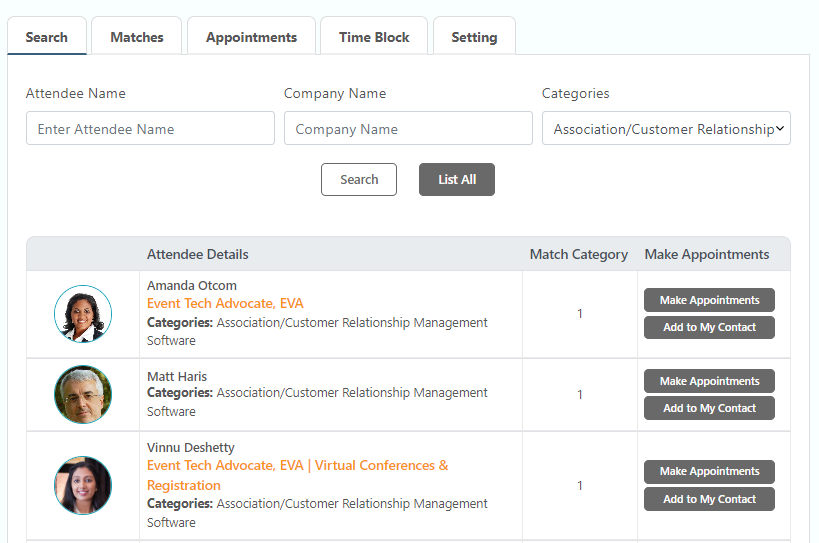
Task: Open the Categories dropdown
Action: tap(666, 129)
